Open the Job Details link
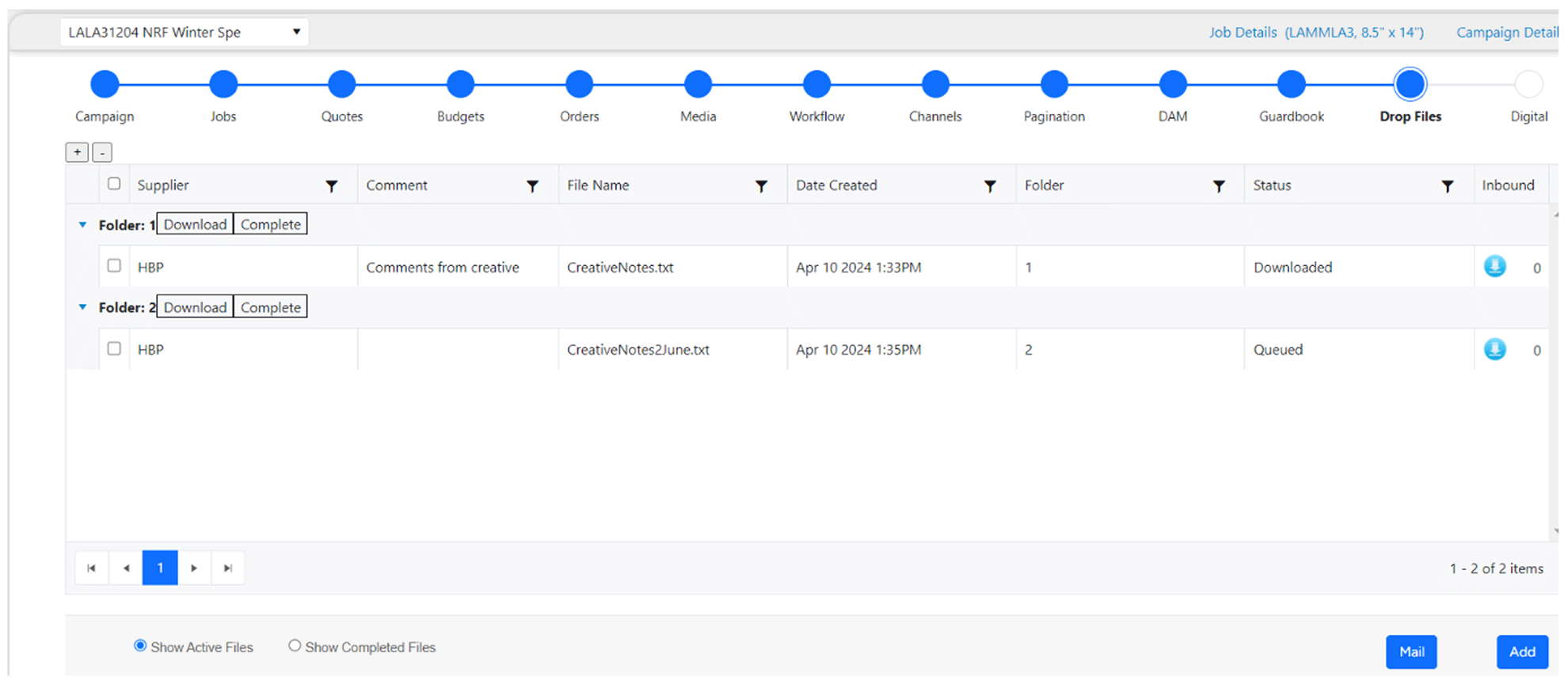Image resolution: width=1568 pixels, height=684 pixels. pyautogui.click(x=1316, y=32)
